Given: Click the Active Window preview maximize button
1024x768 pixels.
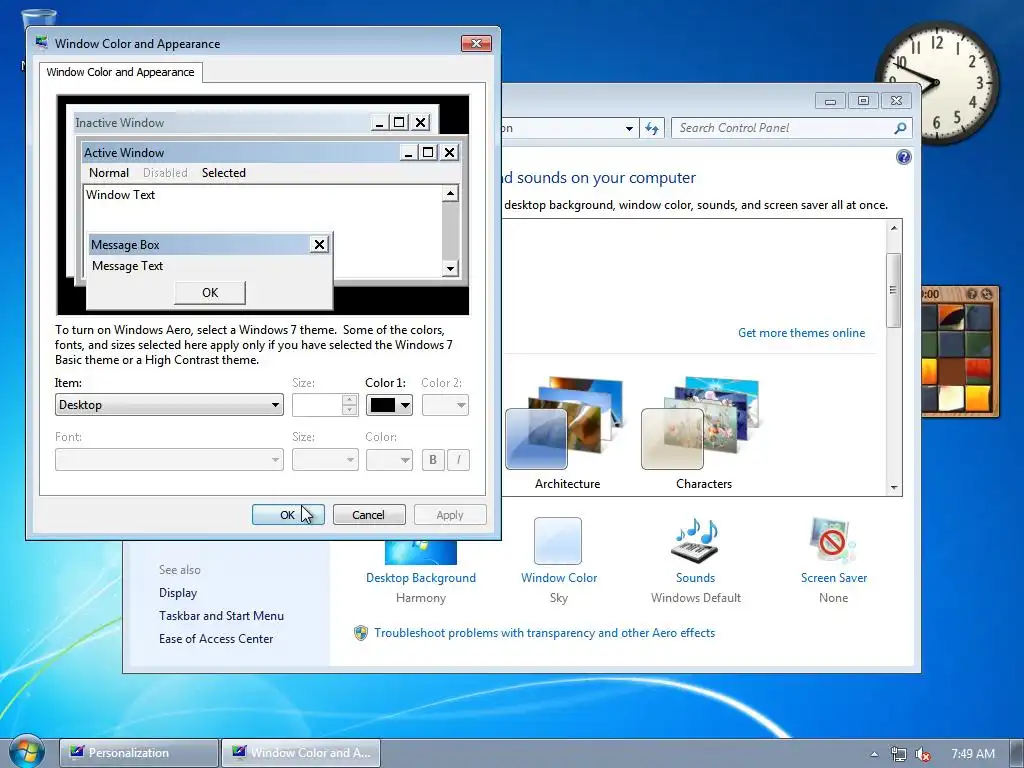Looking at the screenshot, I should [x=428, y=152].
